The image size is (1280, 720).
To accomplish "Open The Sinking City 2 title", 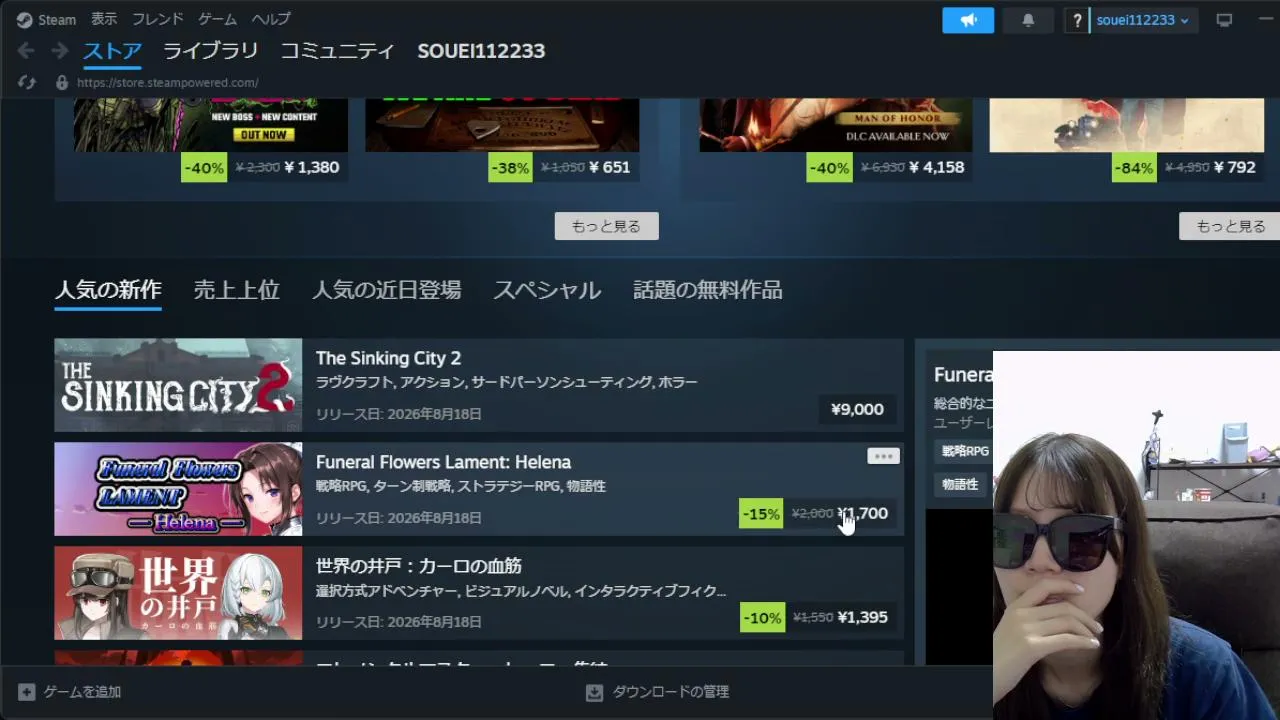I will click(388, 358).
